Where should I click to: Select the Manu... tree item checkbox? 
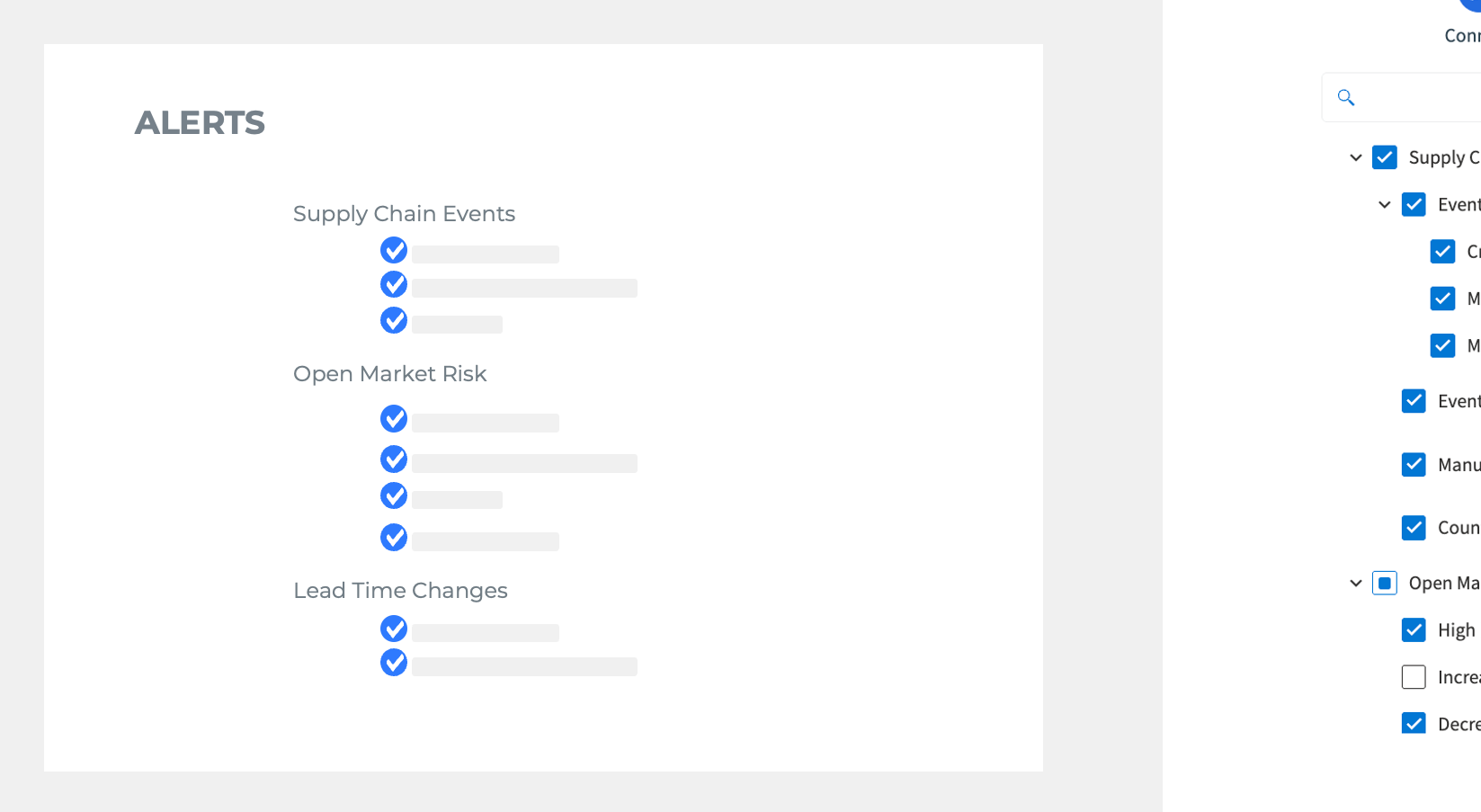tap(1414, 464)
